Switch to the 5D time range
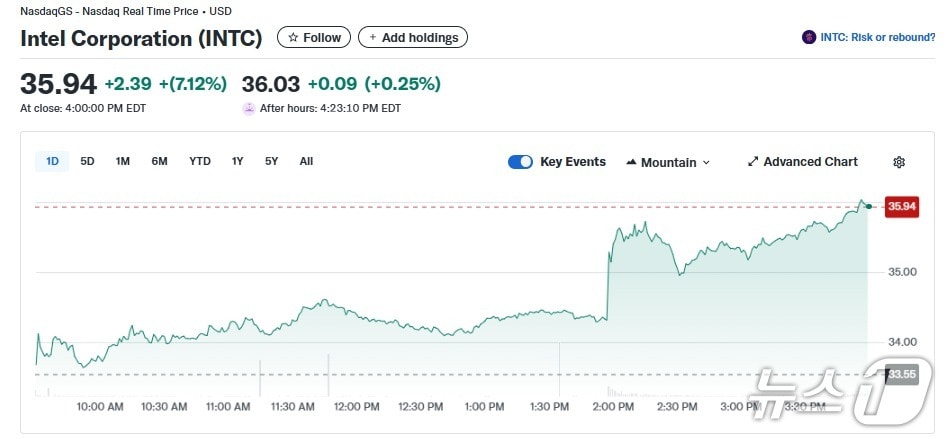This screenshot has width=946, height=439. click(x=87, y=161)
